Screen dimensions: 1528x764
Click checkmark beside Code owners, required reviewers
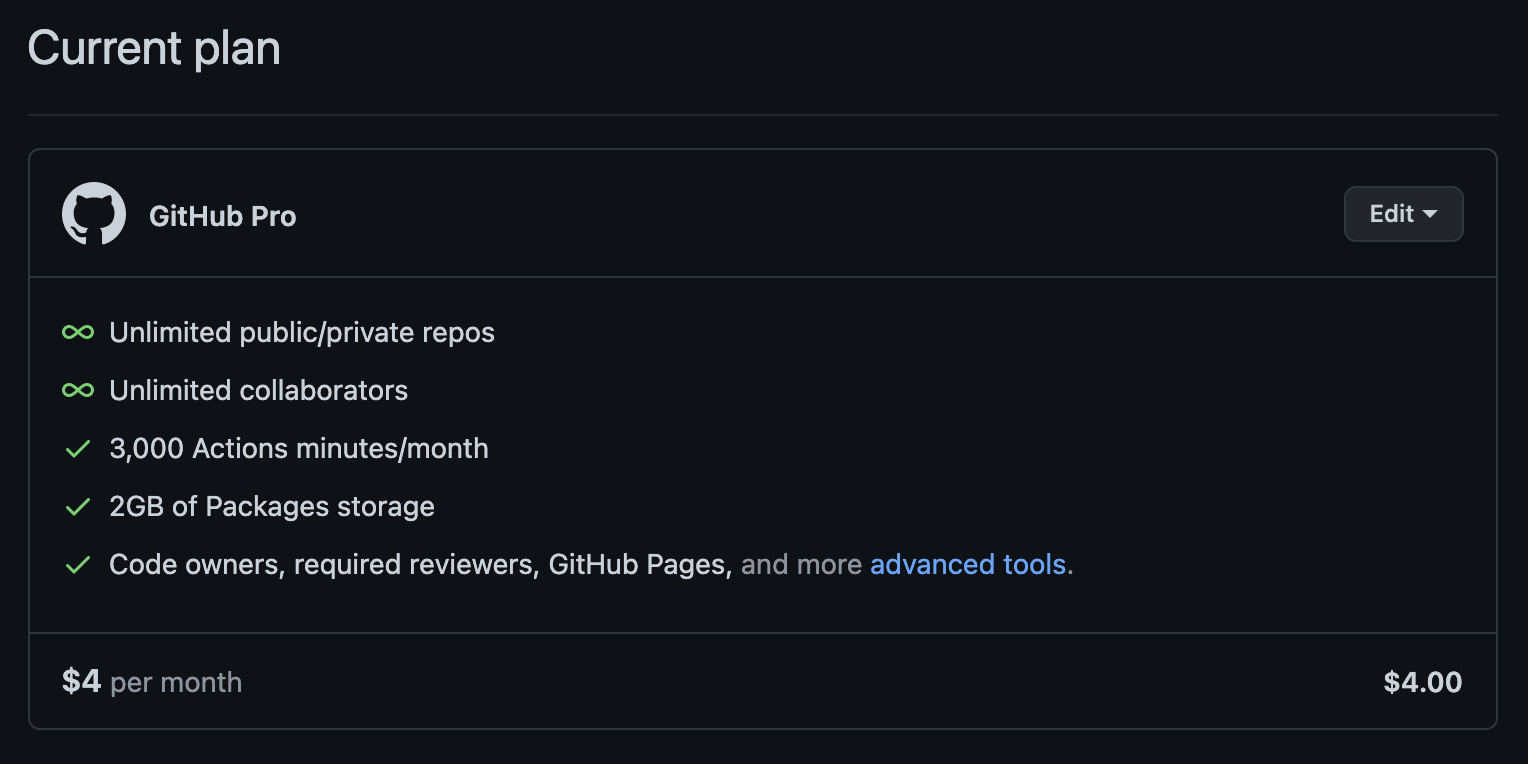point(78,565)
